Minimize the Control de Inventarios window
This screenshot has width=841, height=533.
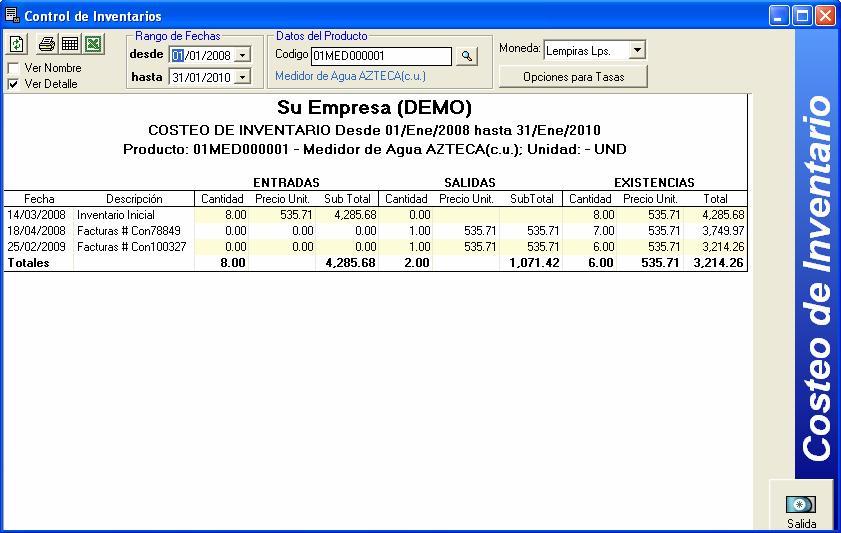click(x=779, y=16)
